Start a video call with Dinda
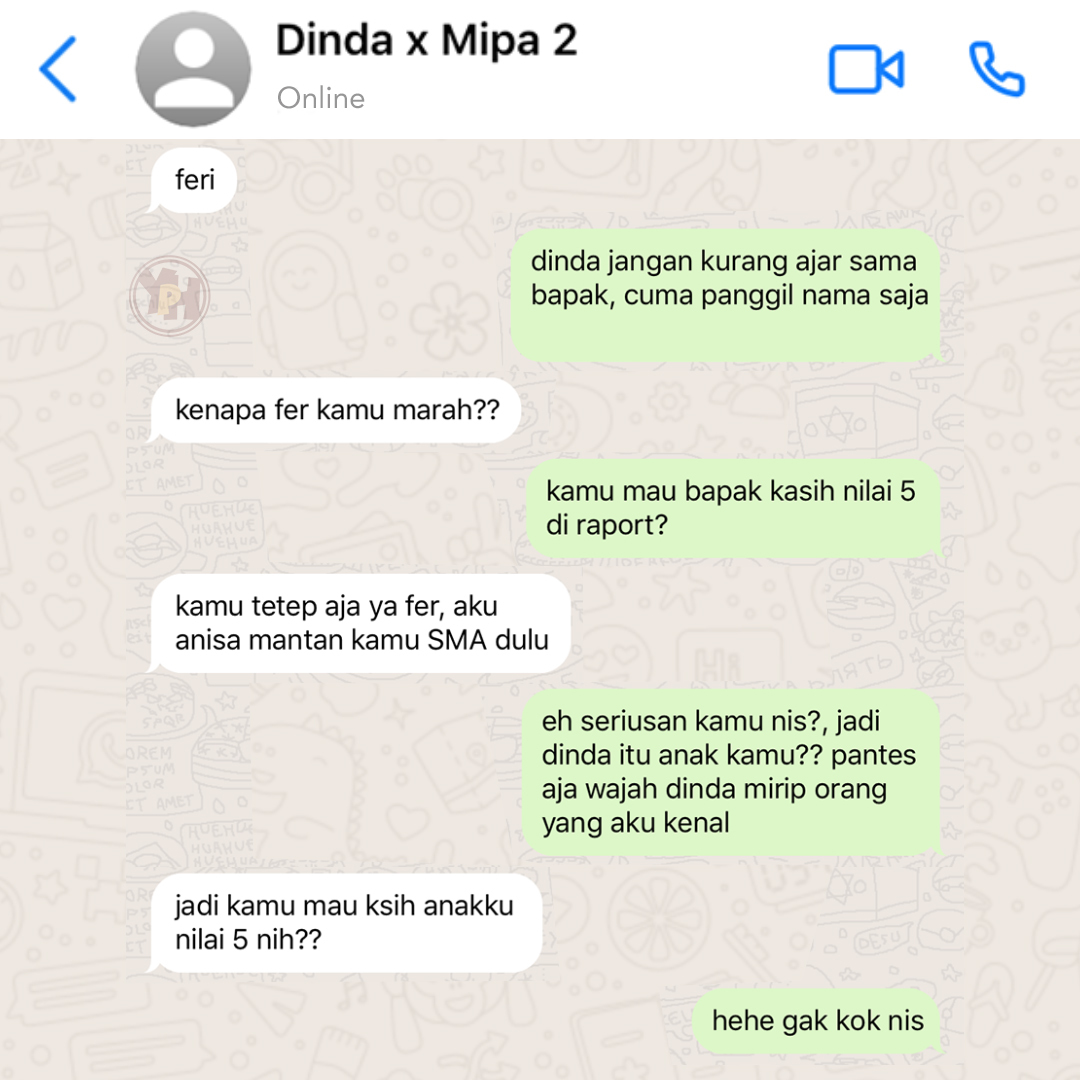 866,69
